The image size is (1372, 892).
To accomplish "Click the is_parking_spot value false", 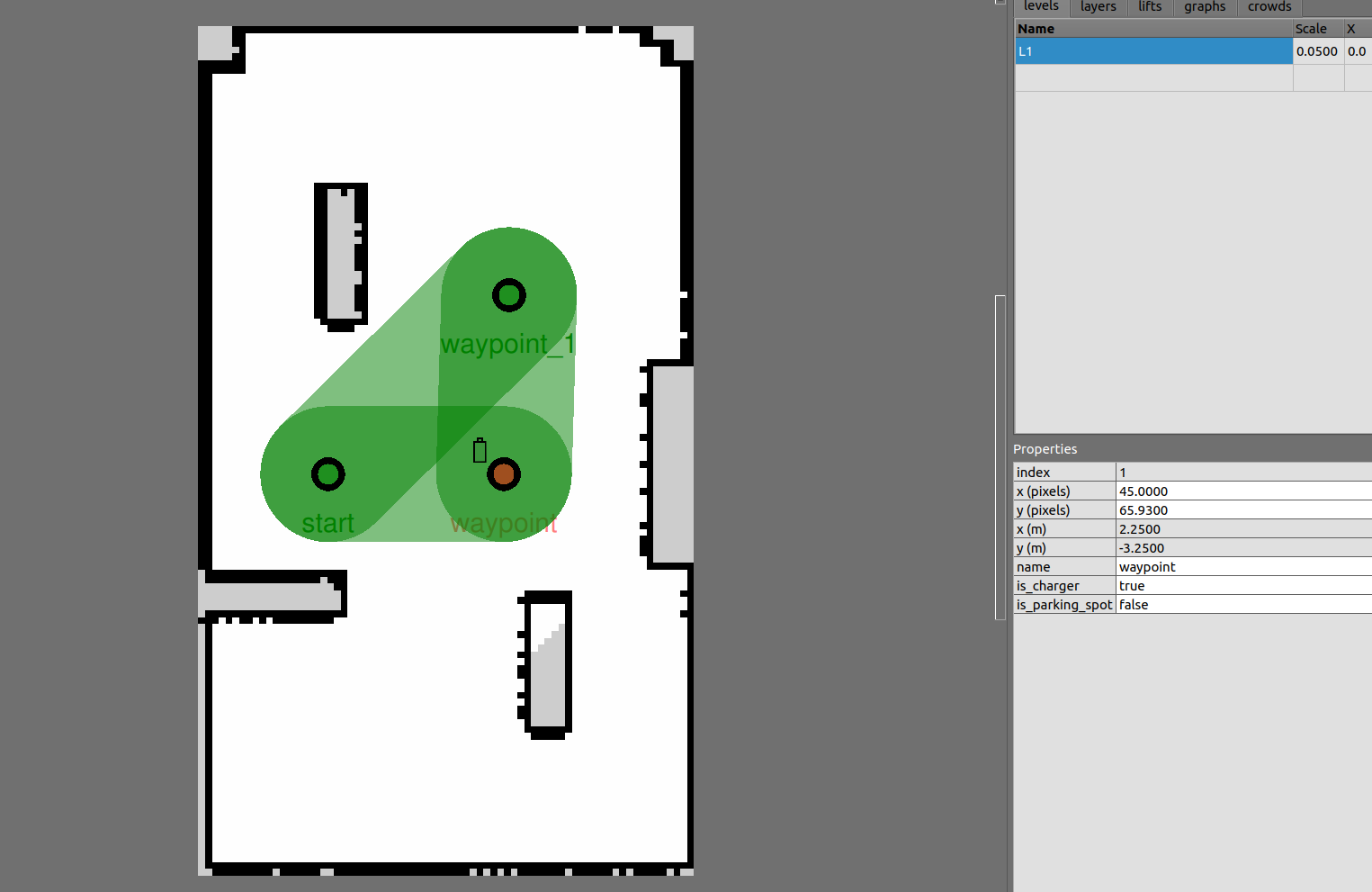I will click(x=1243, y=604).
